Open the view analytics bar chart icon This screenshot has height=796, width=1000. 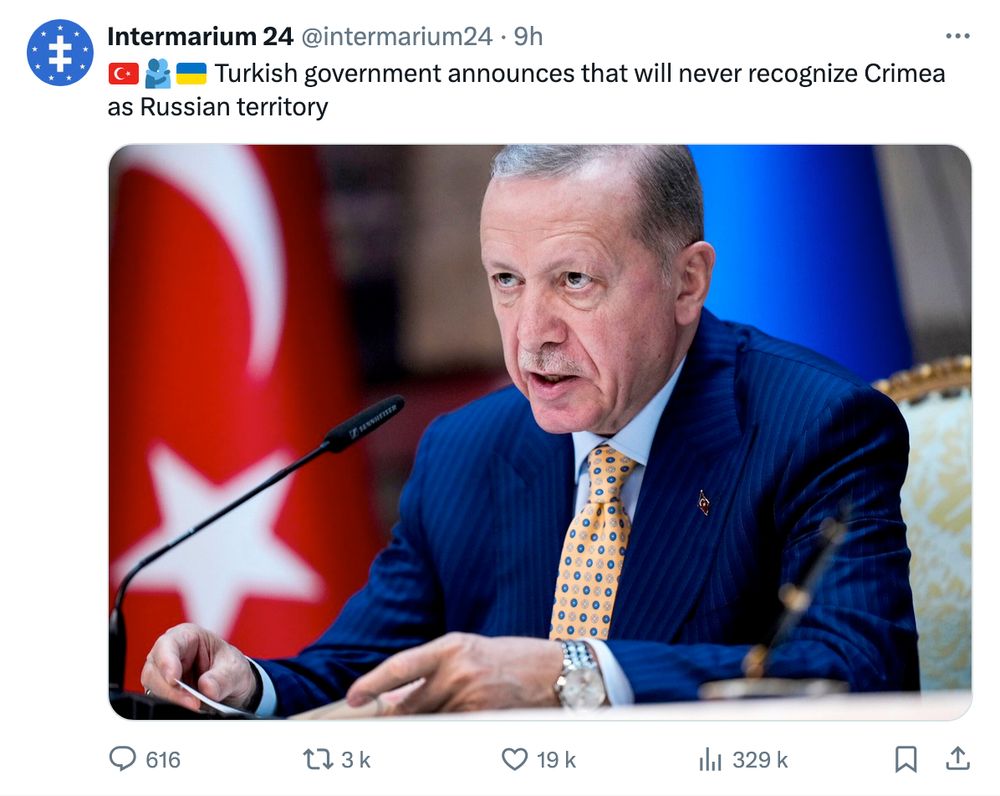710,759
